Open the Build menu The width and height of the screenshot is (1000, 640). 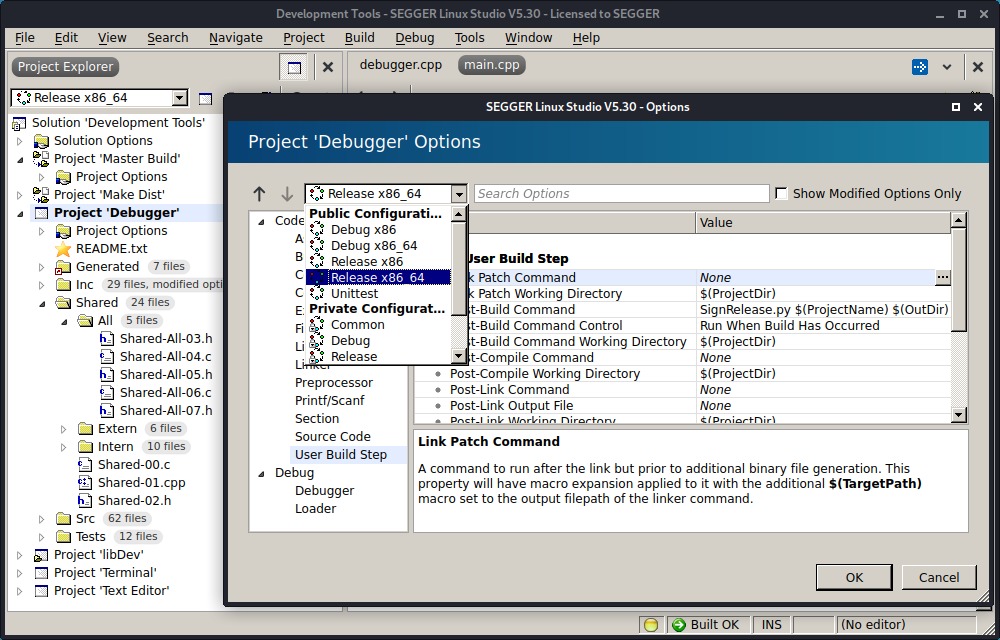click(x=360, y=38)
